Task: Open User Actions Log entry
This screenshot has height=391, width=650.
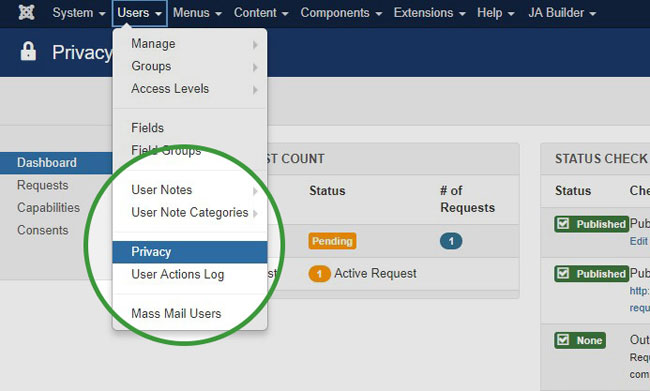Action: (x=189, y=274)
